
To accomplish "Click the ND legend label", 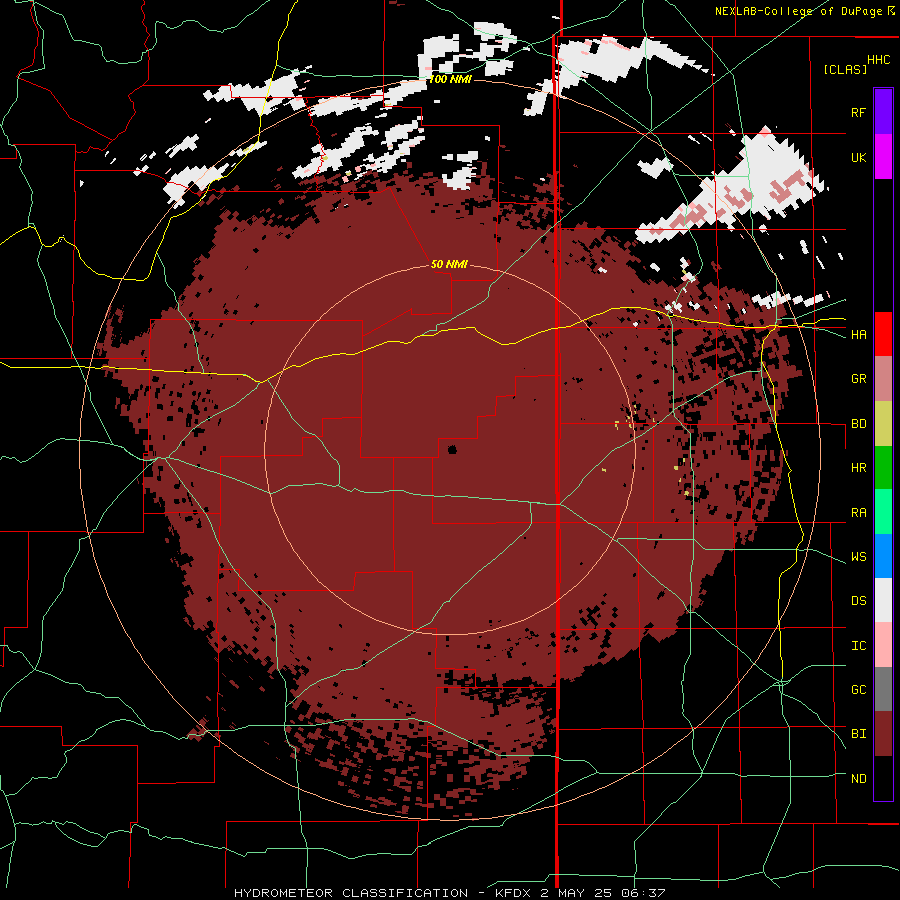I will (x=858, y=779).
